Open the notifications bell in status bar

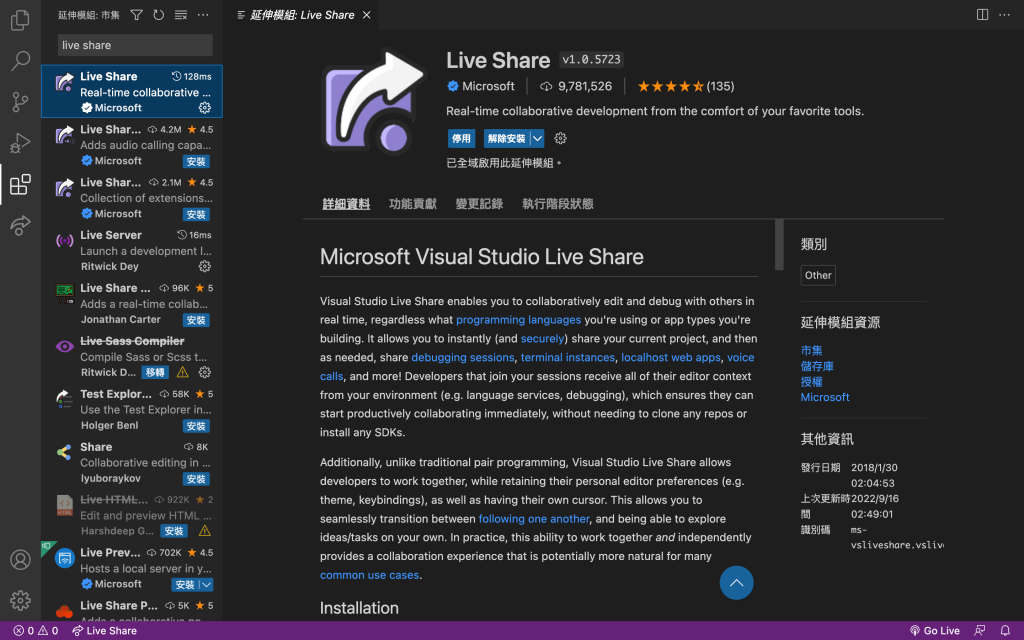(1005, 630)
